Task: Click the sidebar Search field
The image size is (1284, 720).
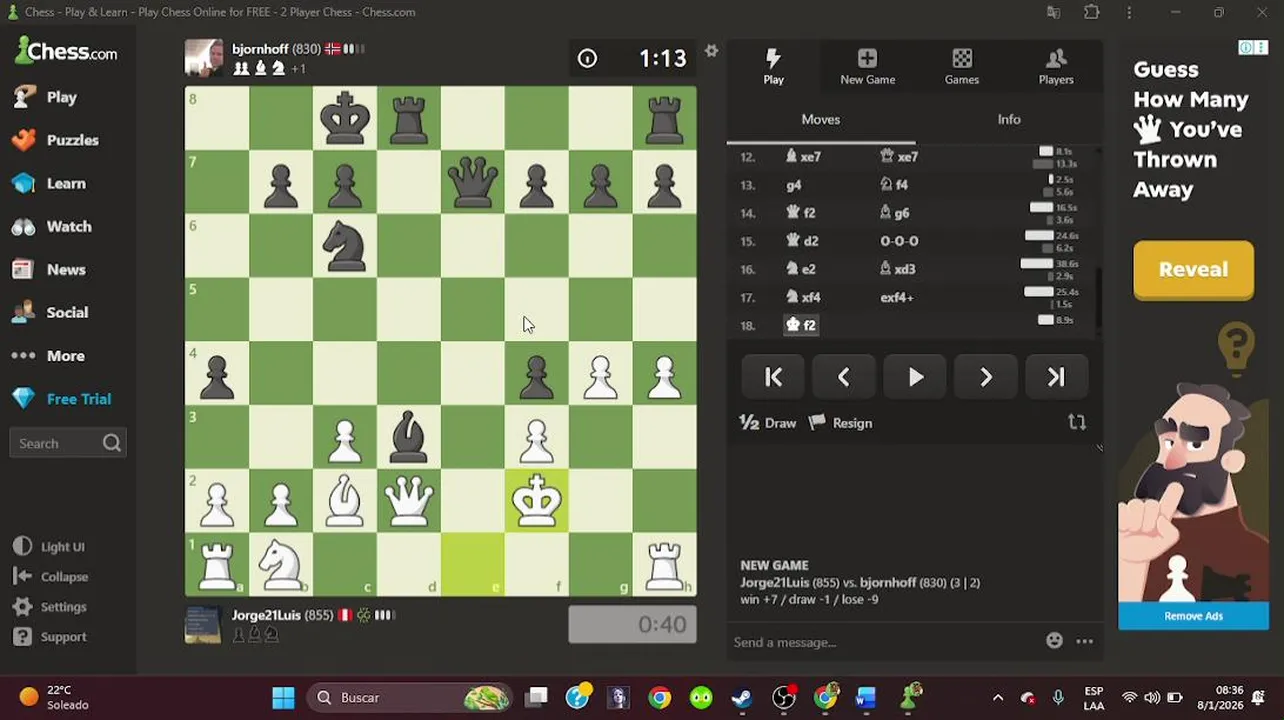Action: point(67,443)
